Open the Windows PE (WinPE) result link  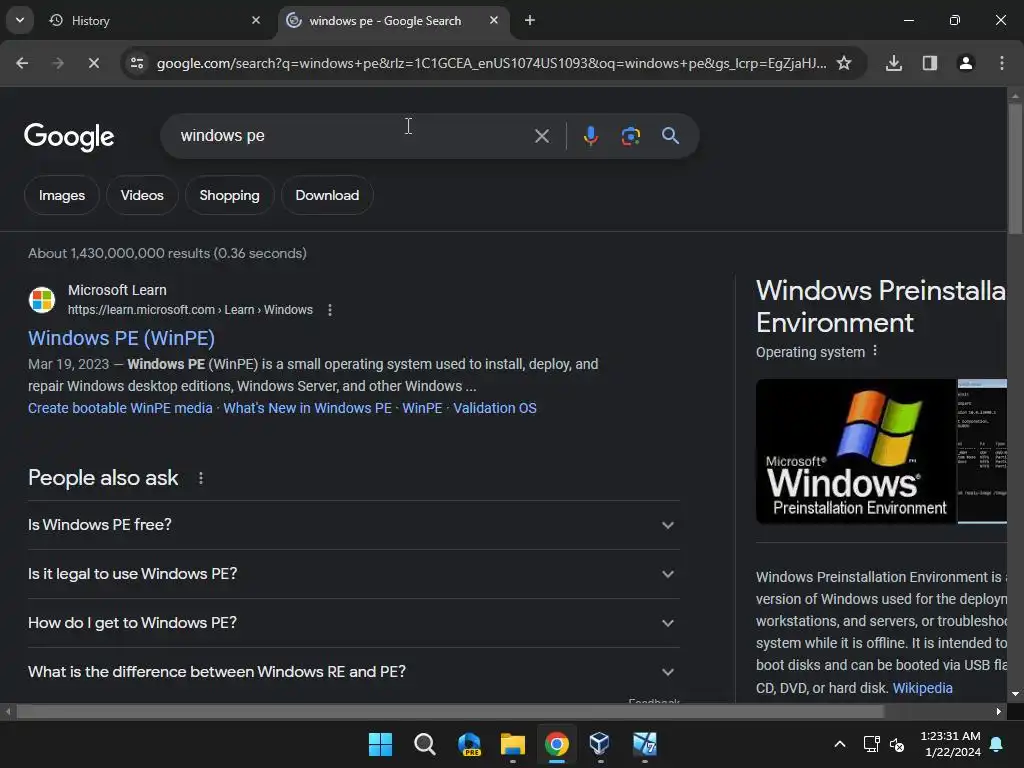[121, 338]
